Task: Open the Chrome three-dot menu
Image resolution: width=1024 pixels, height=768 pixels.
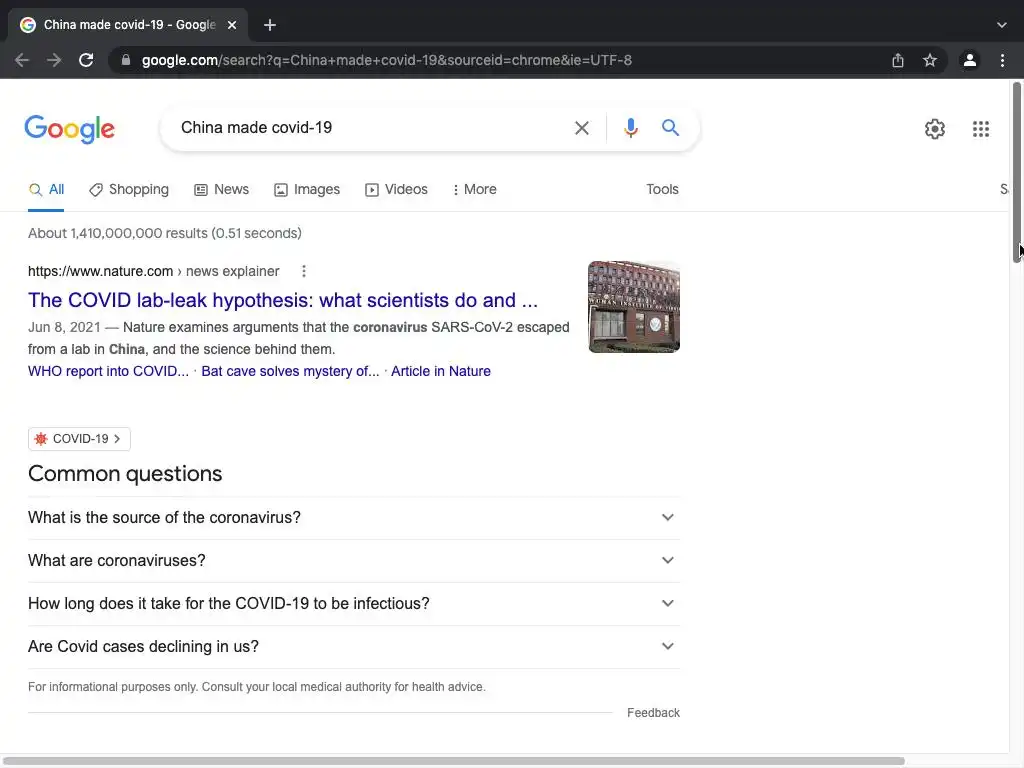Action: 1002,60
